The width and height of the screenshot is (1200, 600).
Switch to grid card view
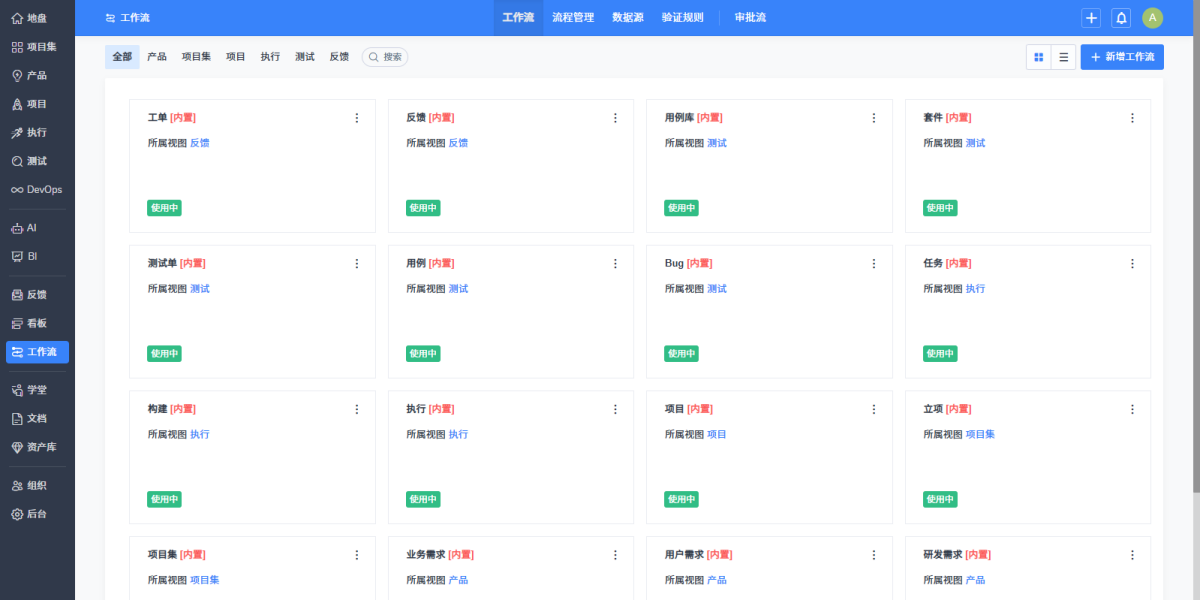(x=1038, y=57)
